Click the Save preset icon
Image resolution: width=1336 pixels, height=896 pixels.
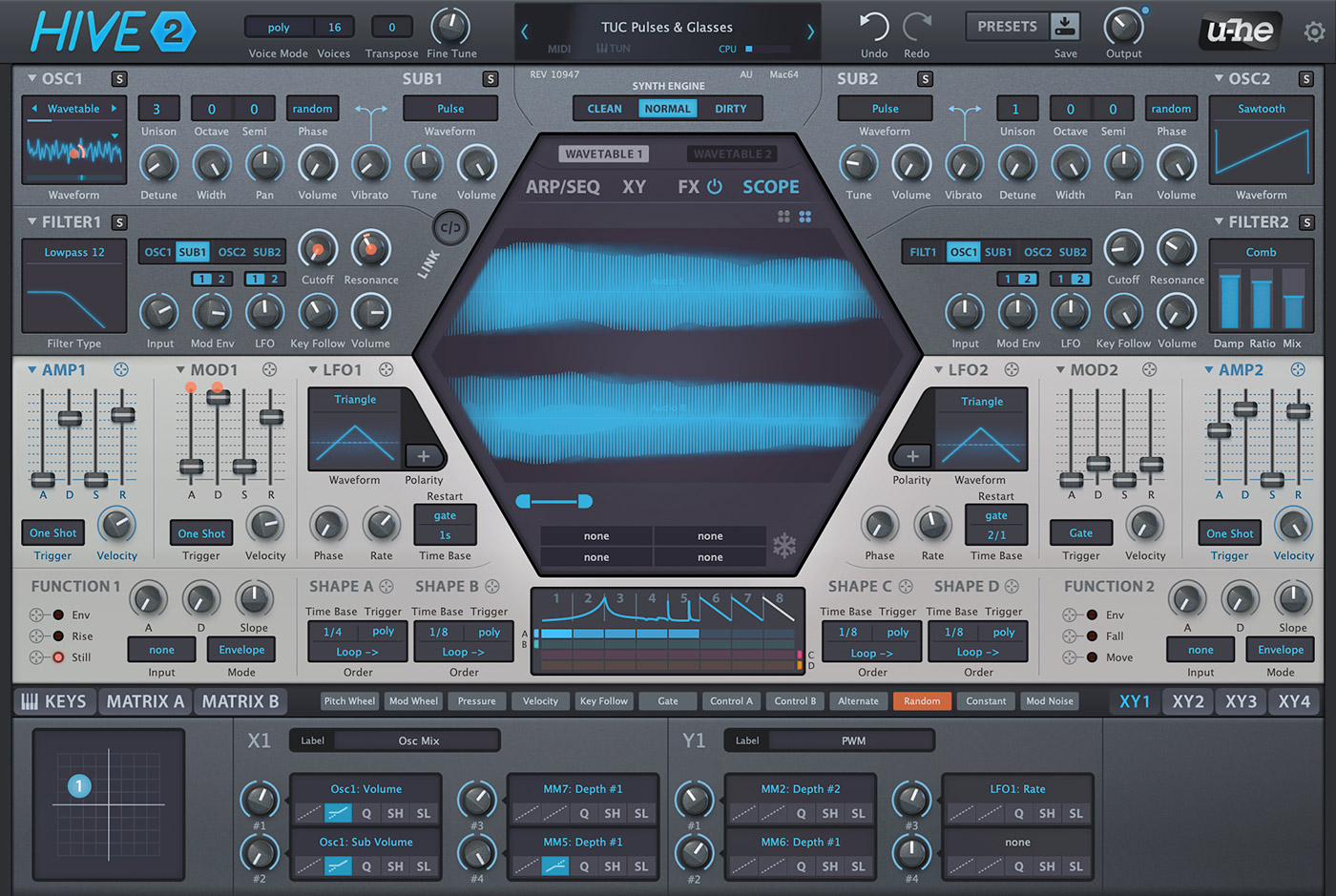tap(1065, 27)
